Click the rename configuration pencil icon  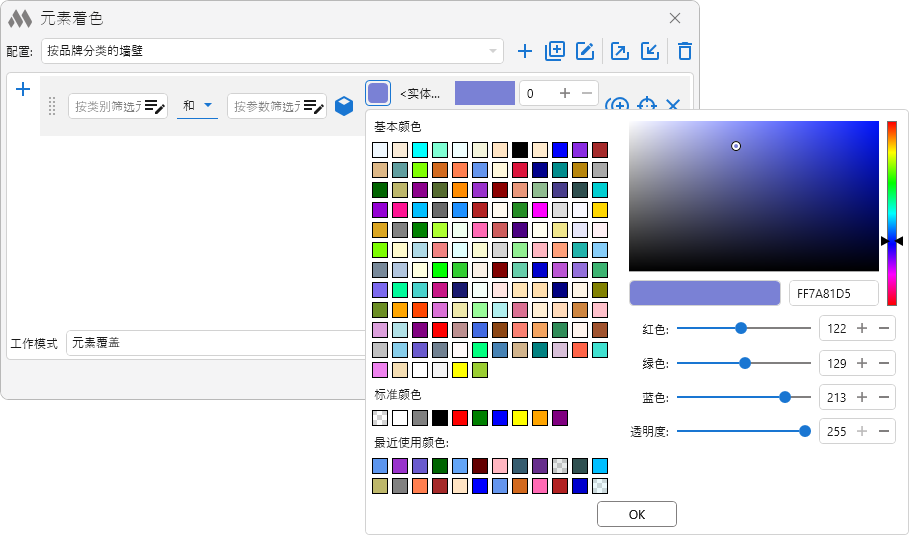click(x=585, y=51)
